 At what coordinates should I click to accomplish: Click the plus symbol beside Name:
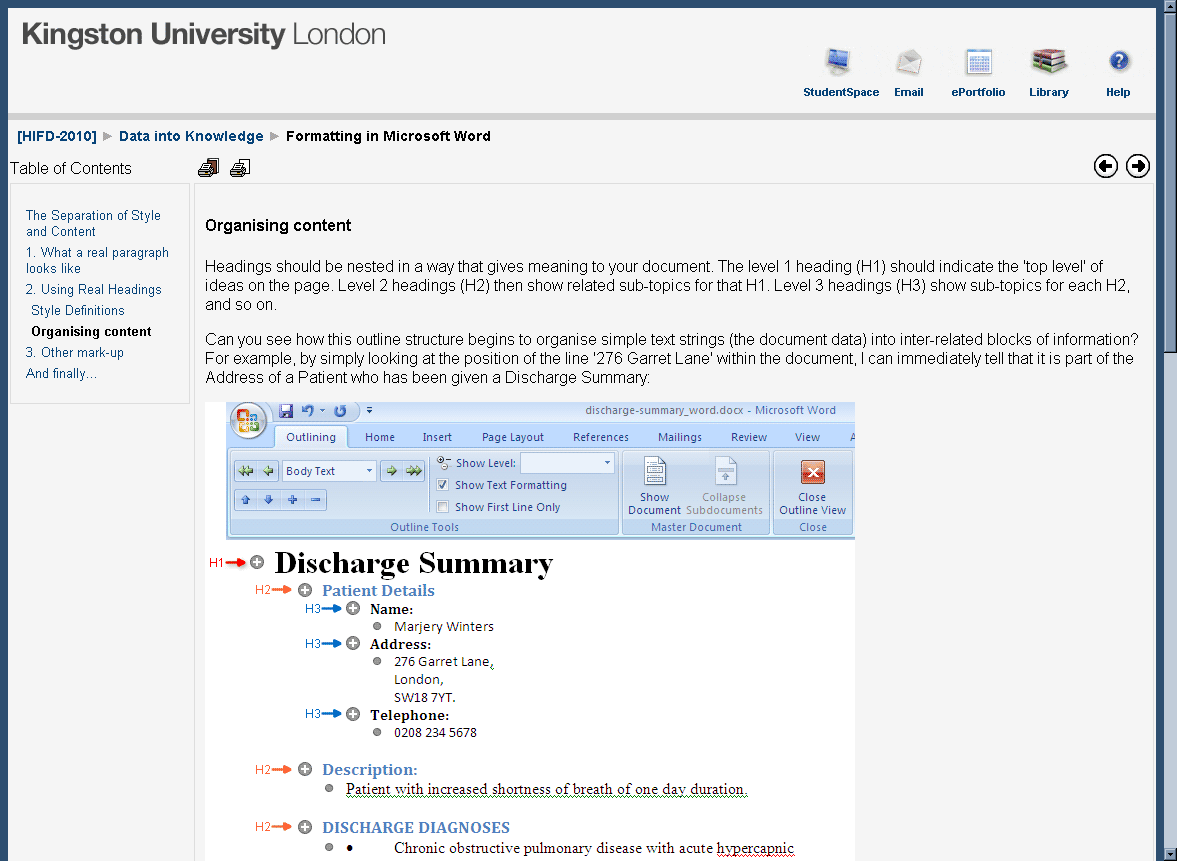(353, 609)
